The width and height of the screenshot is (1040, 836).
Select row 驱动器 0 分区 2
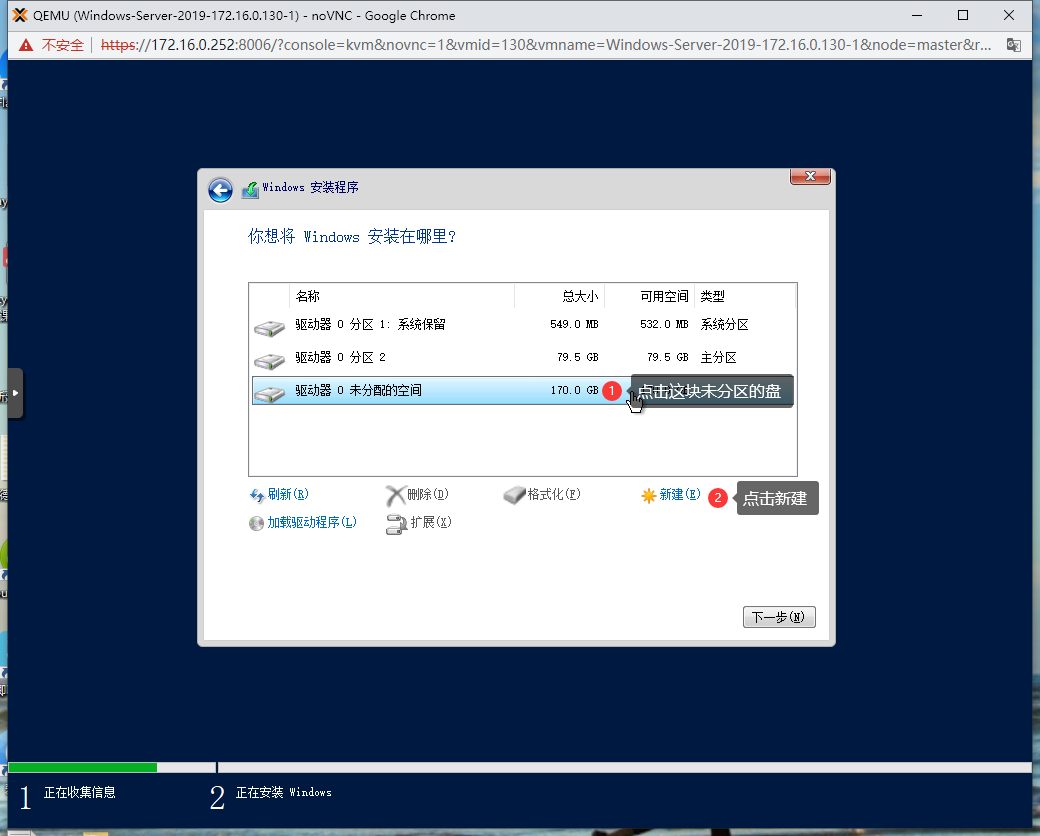523,358
